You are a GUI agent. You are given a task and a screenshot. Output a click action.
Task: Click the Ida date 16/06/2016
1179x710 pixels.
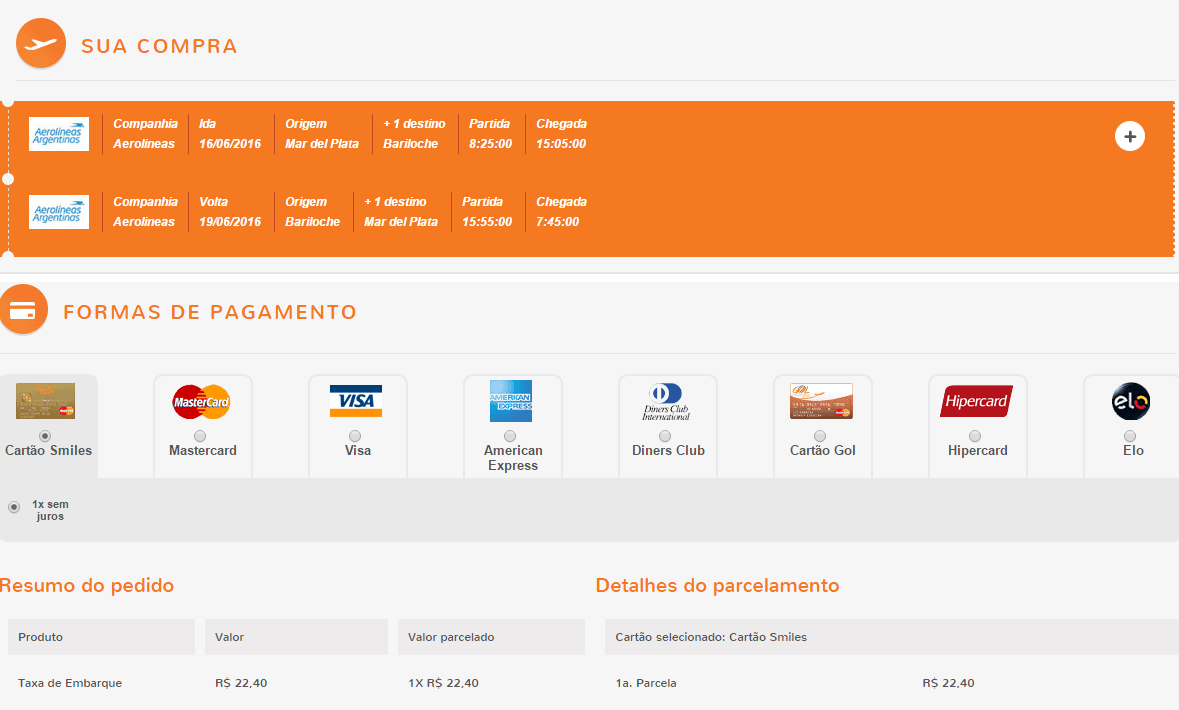pos(230,144)
